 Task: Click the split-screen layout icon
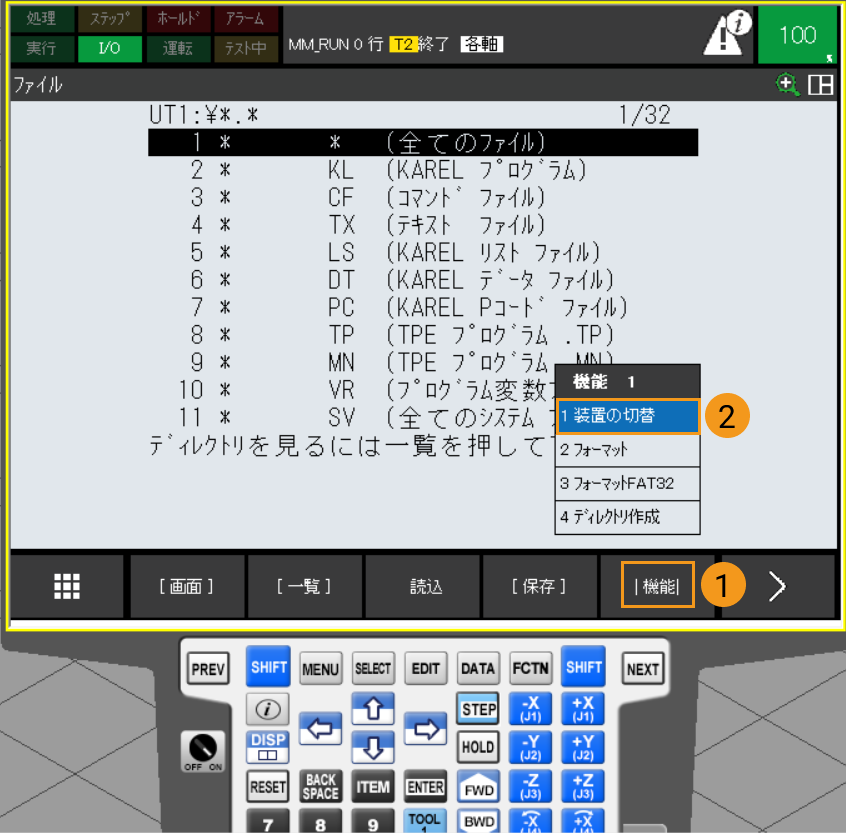(820, 85)
